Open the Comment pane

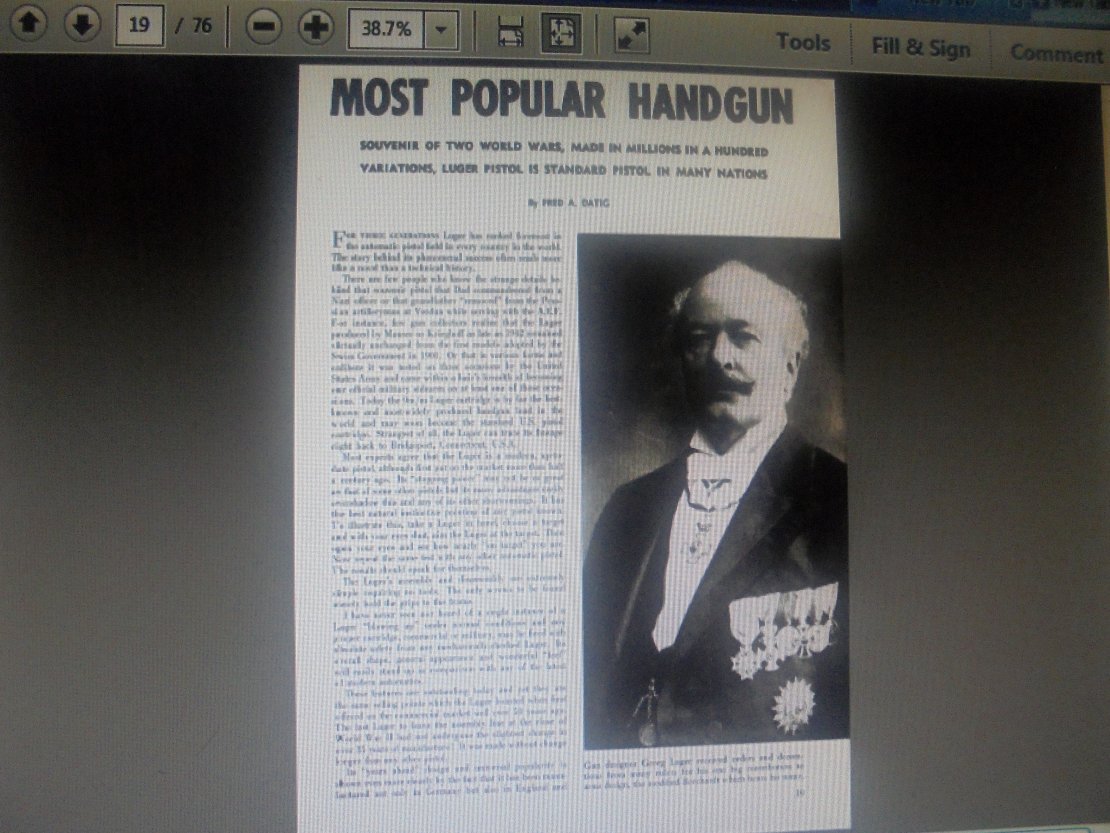pyautogui.click(x=1056, y=53)
